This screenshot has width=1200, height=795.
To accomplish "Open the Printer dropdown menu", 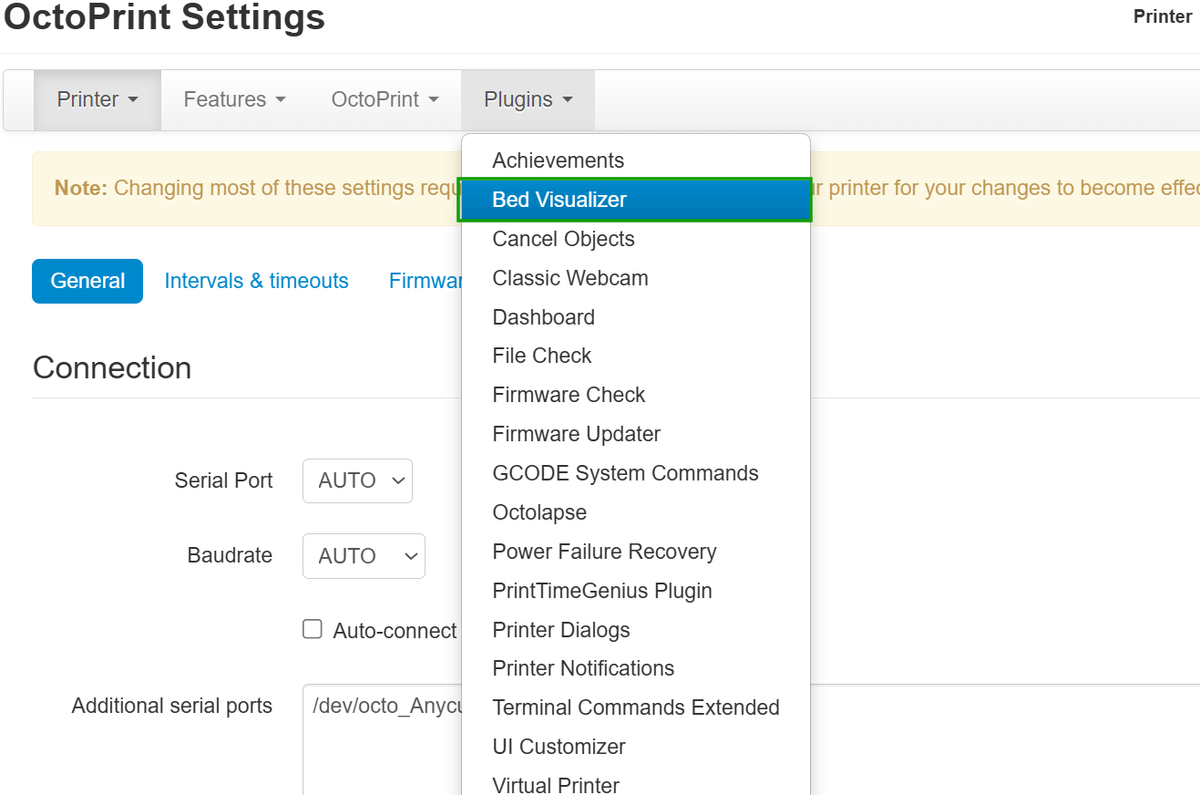I will [x=97, y=100].
